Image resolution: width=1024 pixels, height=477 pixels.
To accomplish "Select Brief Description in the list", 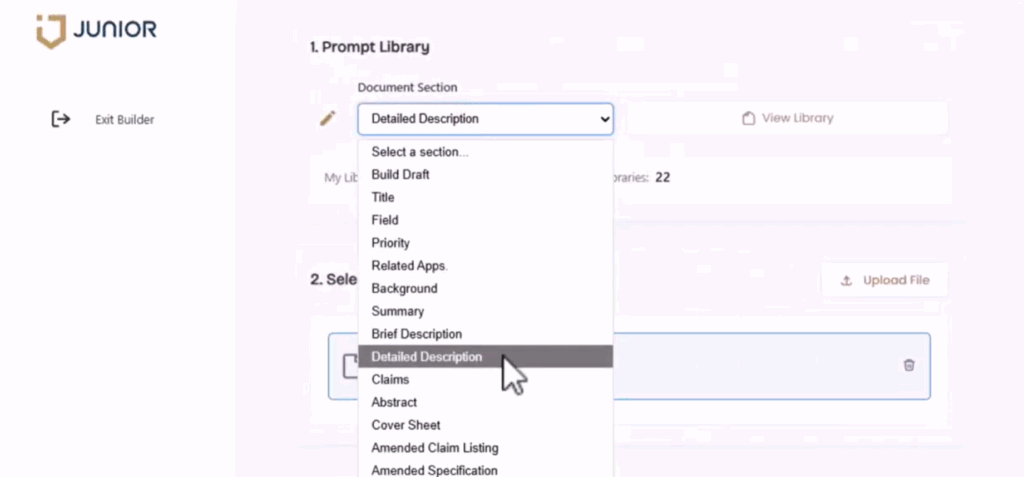I will click(x=416, y=334).
